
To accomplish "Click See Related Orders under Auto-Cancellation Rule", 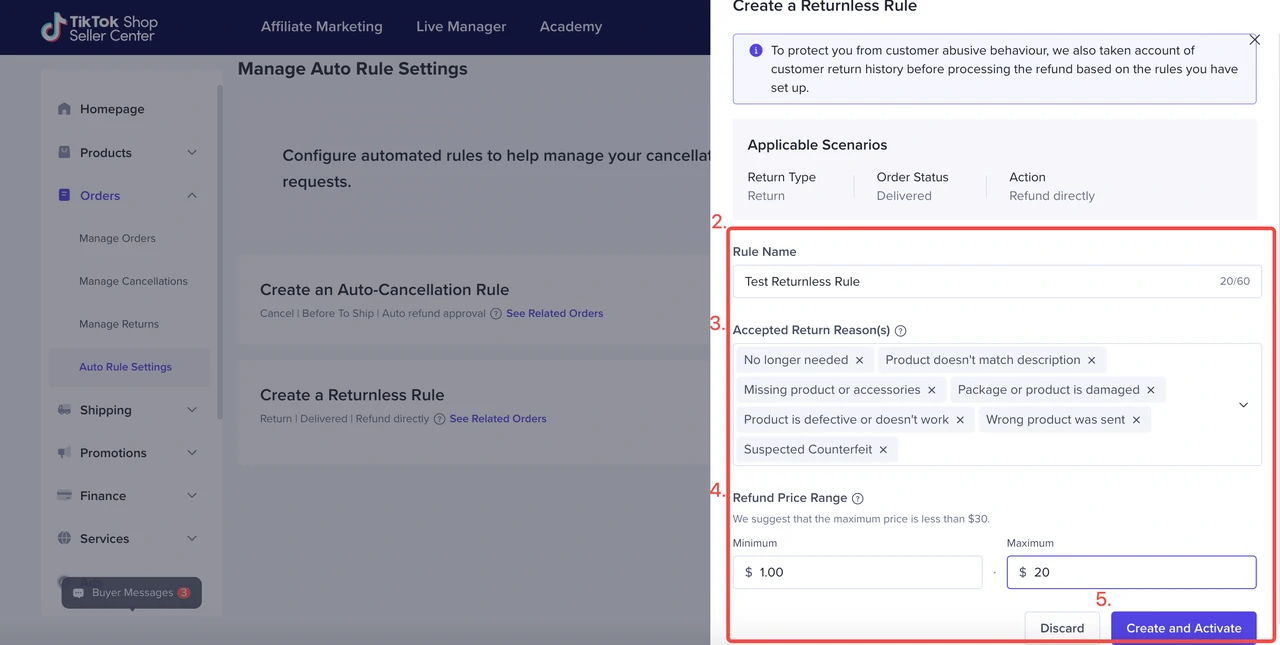I will coord(554,313).
